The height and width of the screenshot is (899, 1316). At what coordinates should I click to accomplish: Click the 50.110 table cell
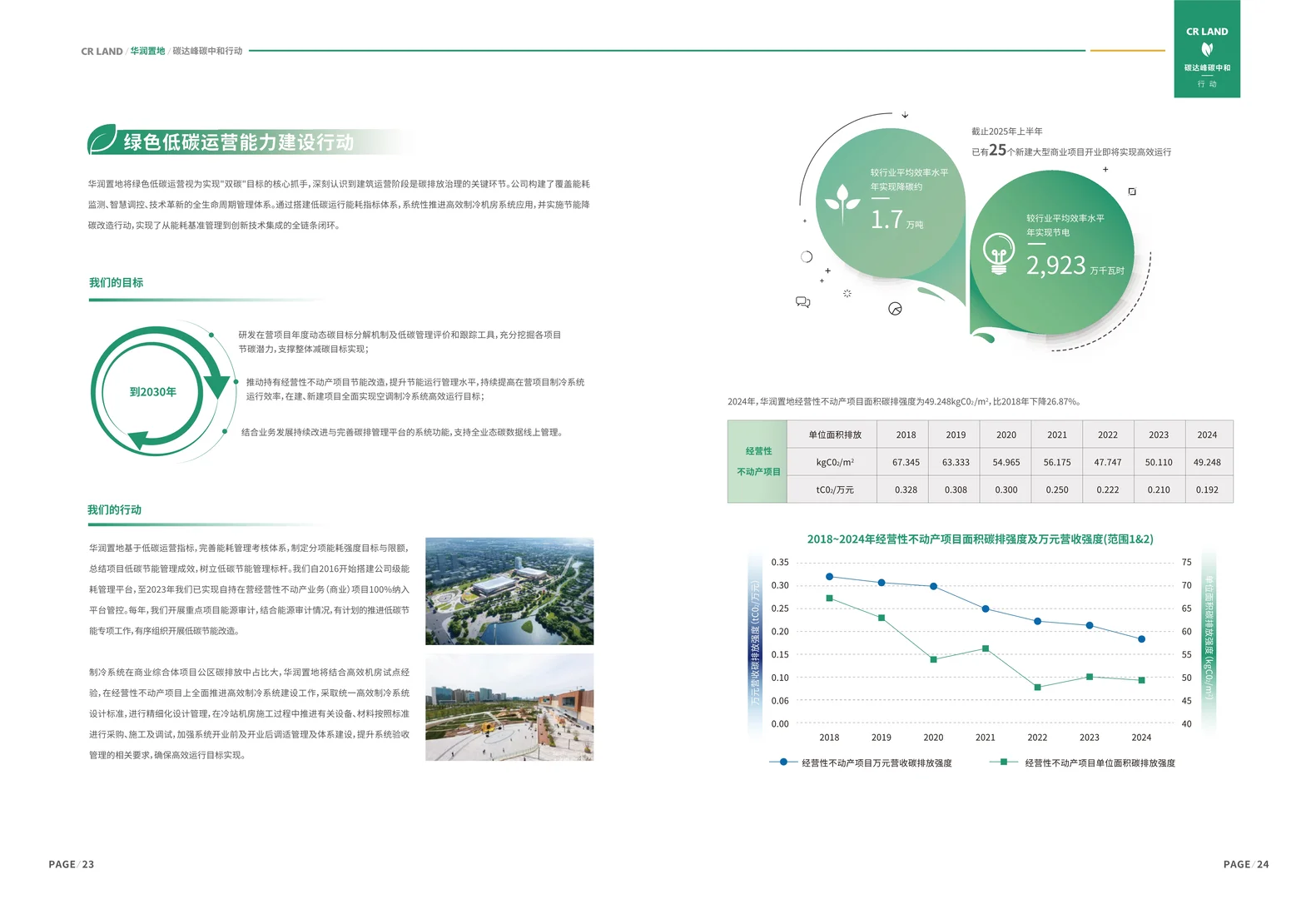[x=1159, y=462]
